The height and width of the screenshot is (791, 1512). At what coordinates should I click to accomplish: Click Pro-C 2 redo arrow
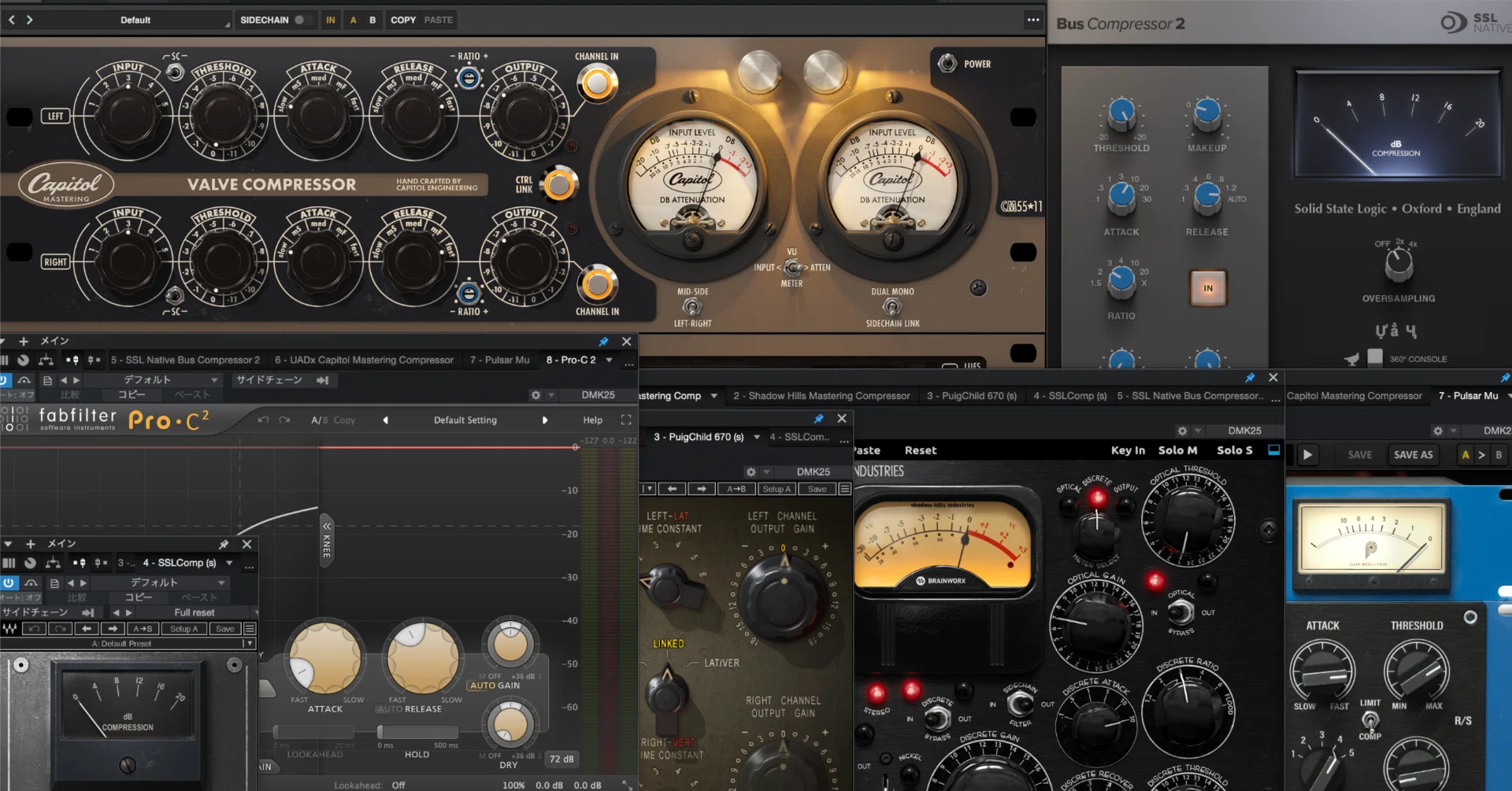coord(284,420)
